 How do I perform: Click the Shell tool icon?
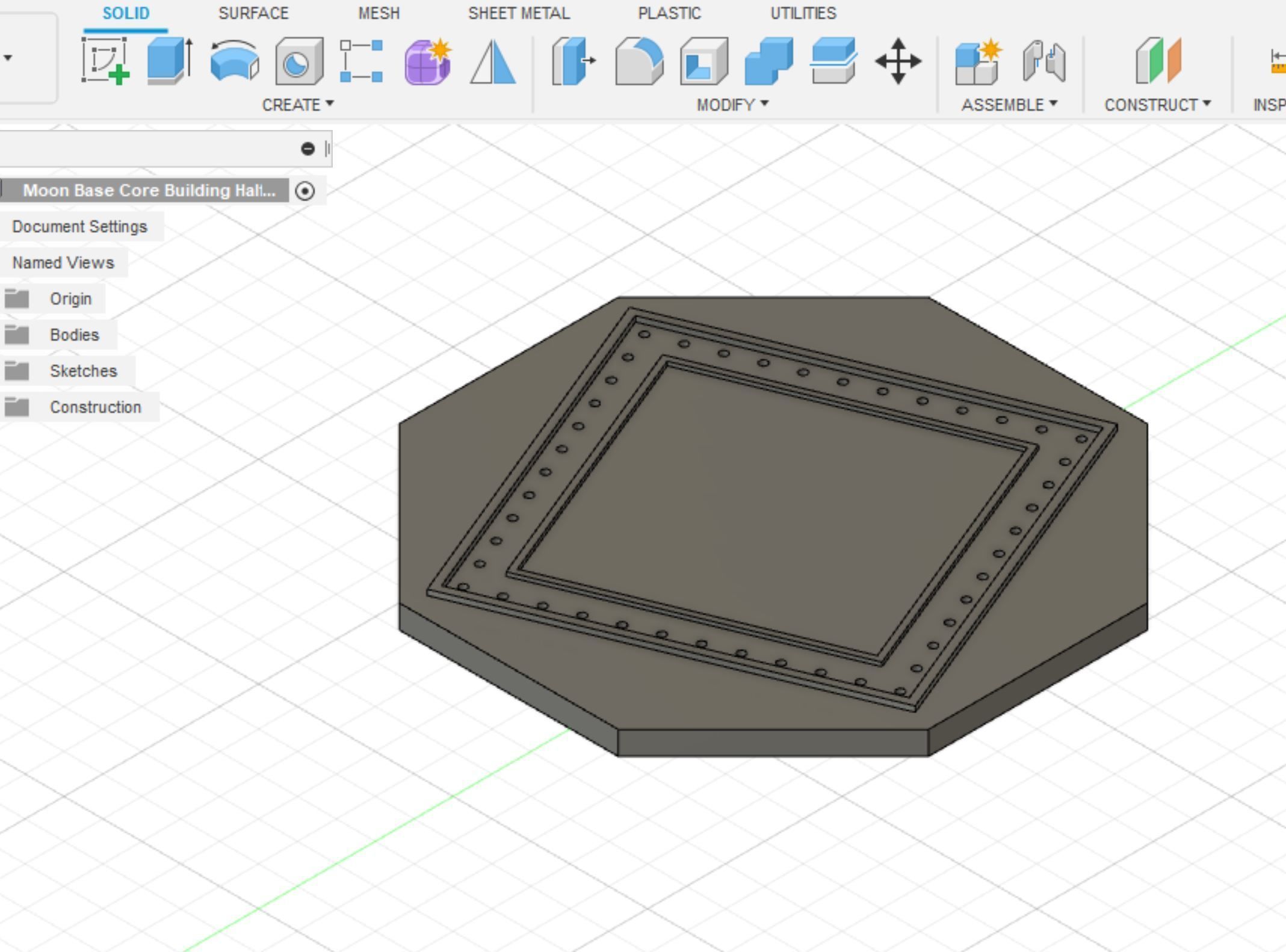(x=703, y=61)
